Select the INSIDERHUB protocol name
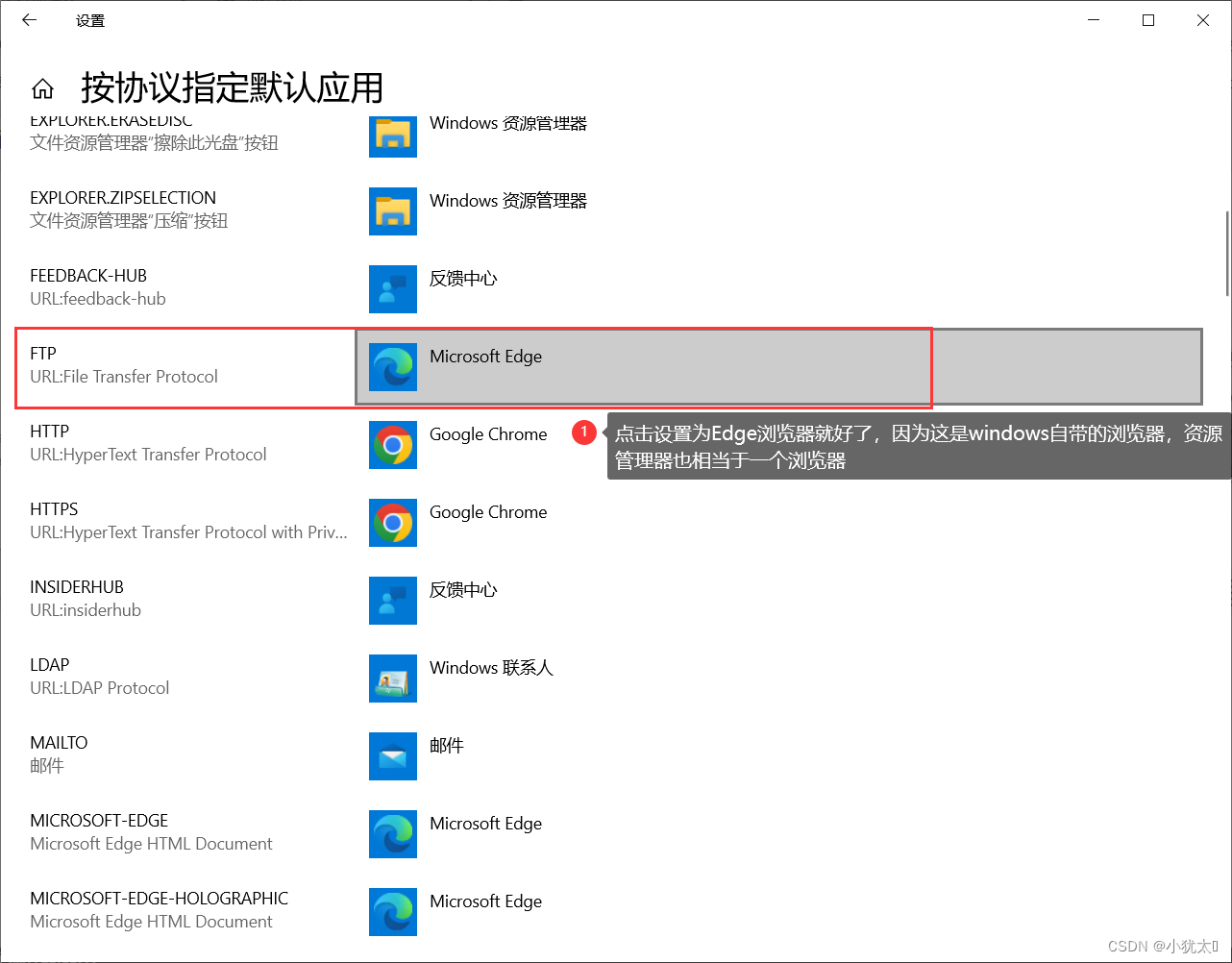This screenshot has width=1232, height=963. (x=77, y=587)
